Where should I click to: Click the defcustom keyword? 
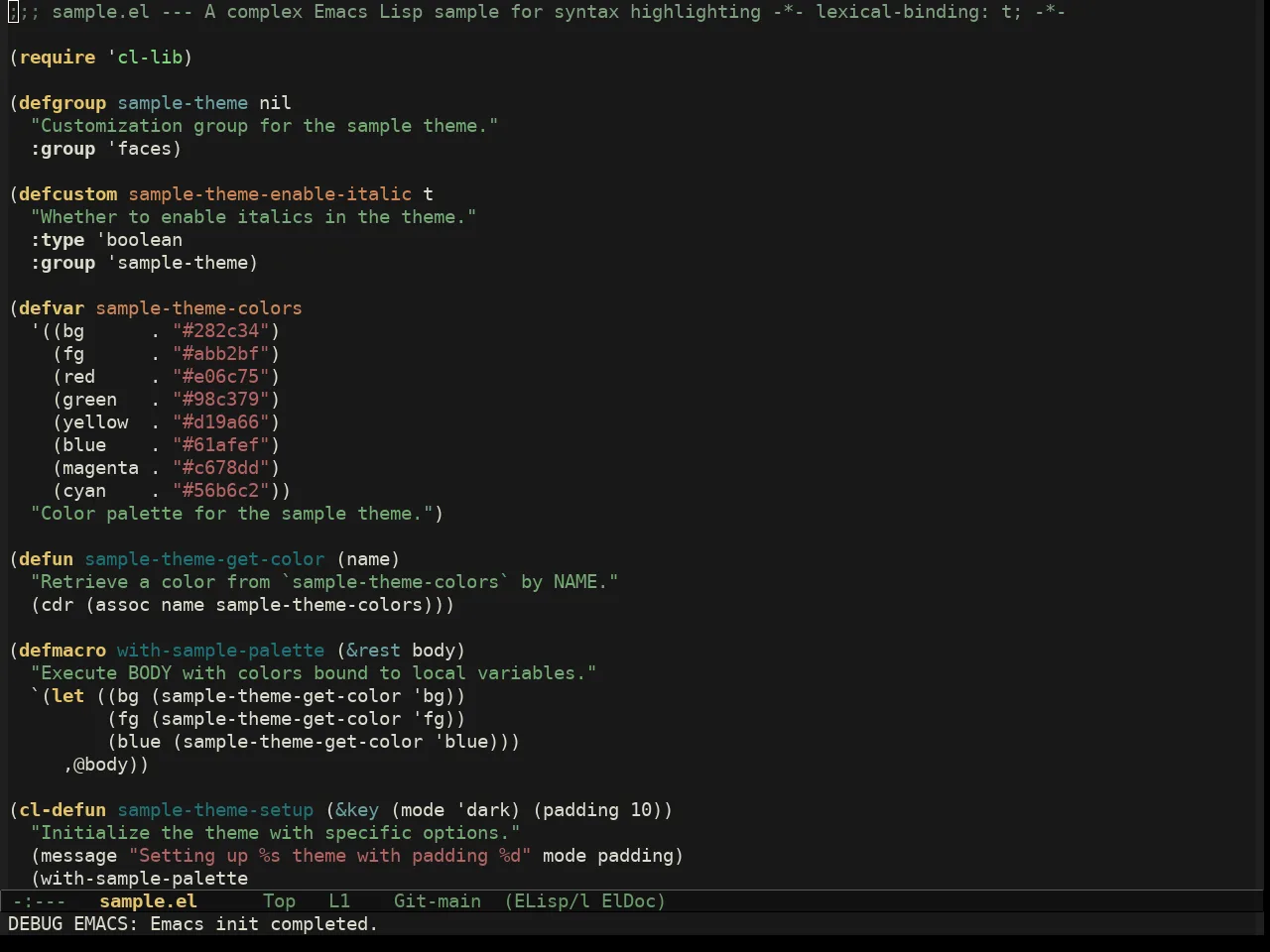(x=67, y=193)
